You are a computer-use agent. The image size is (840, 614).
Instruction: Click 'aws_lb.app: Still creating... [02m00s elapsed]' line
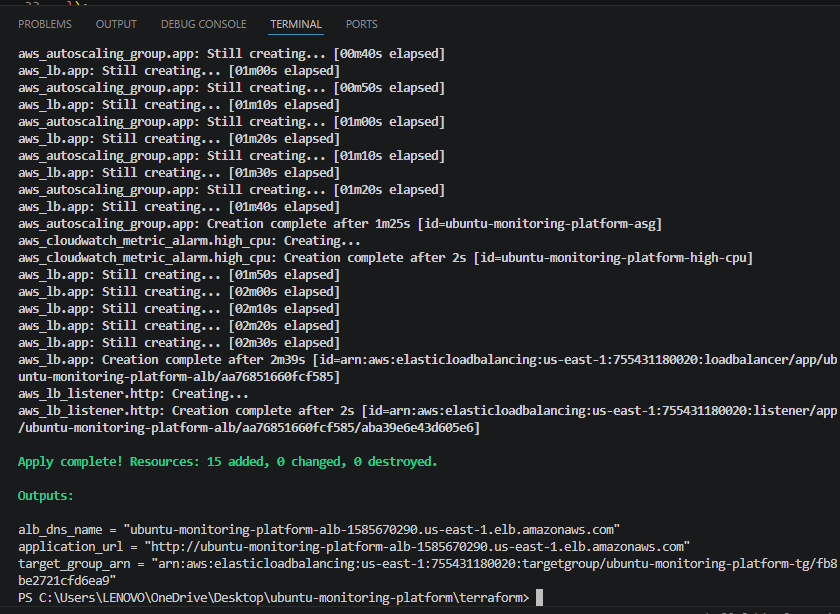[x=179, y=291]
